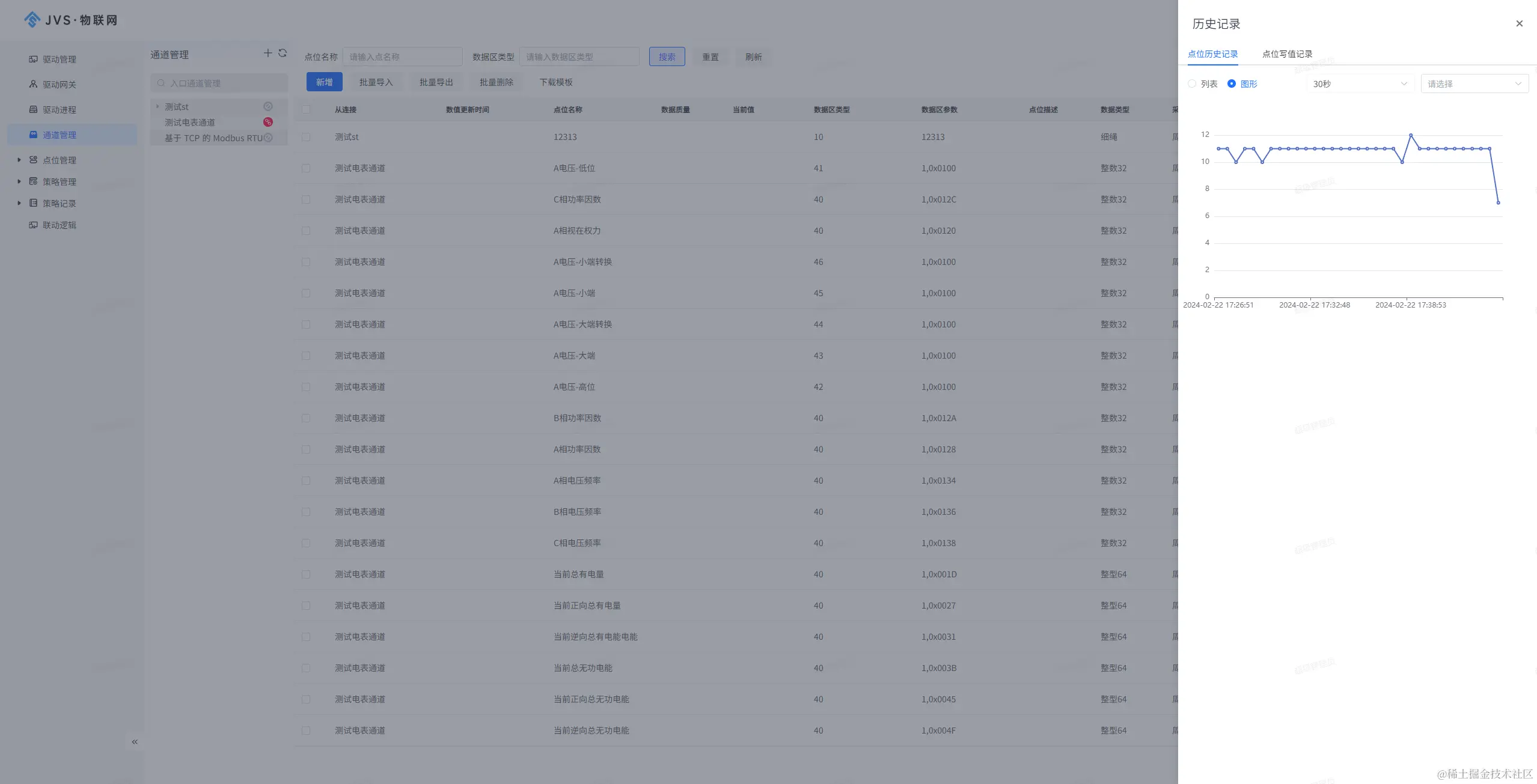Select the 列表 radio button
This screenshot has height=784, width=1537.
[x=1191, y=84]
